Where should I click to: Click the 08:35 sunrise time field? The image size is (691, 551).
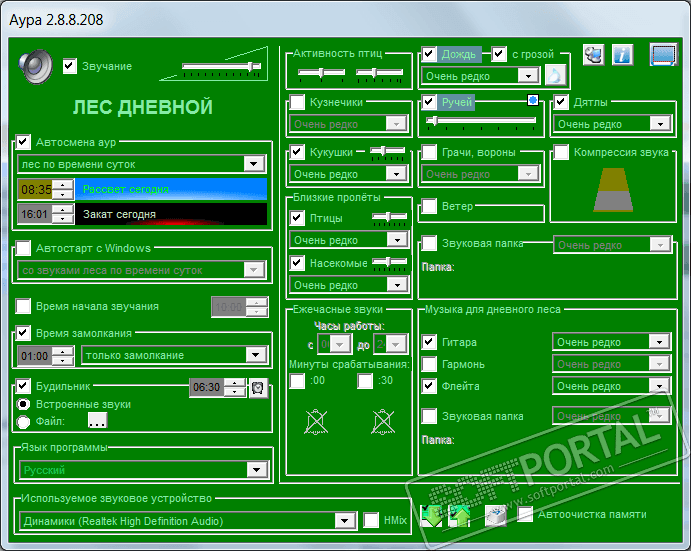click(x=35, y=190)
